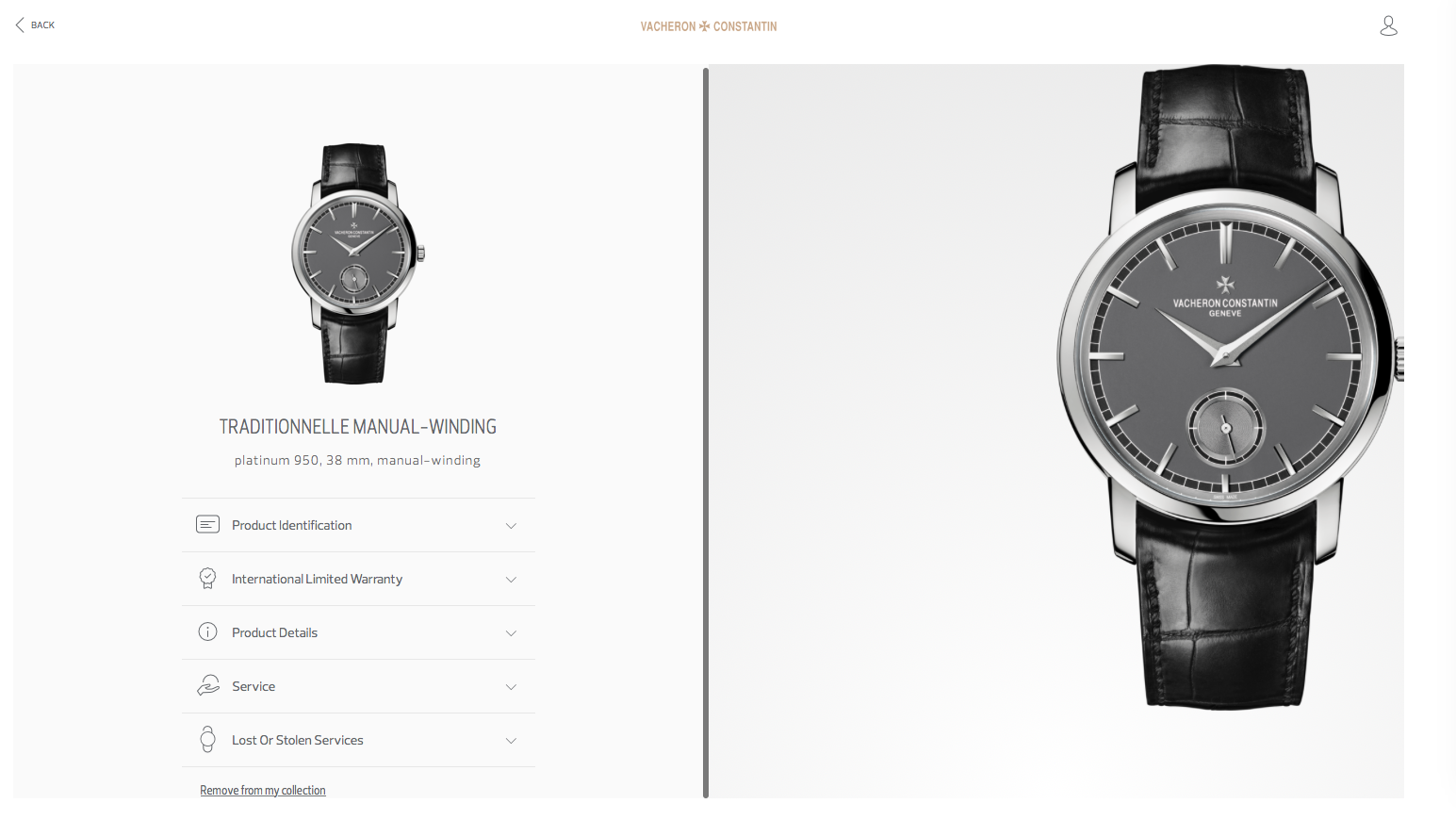Expand Lost Or Stolen Services chevron
1456x820 pixels.
[511, 741]
